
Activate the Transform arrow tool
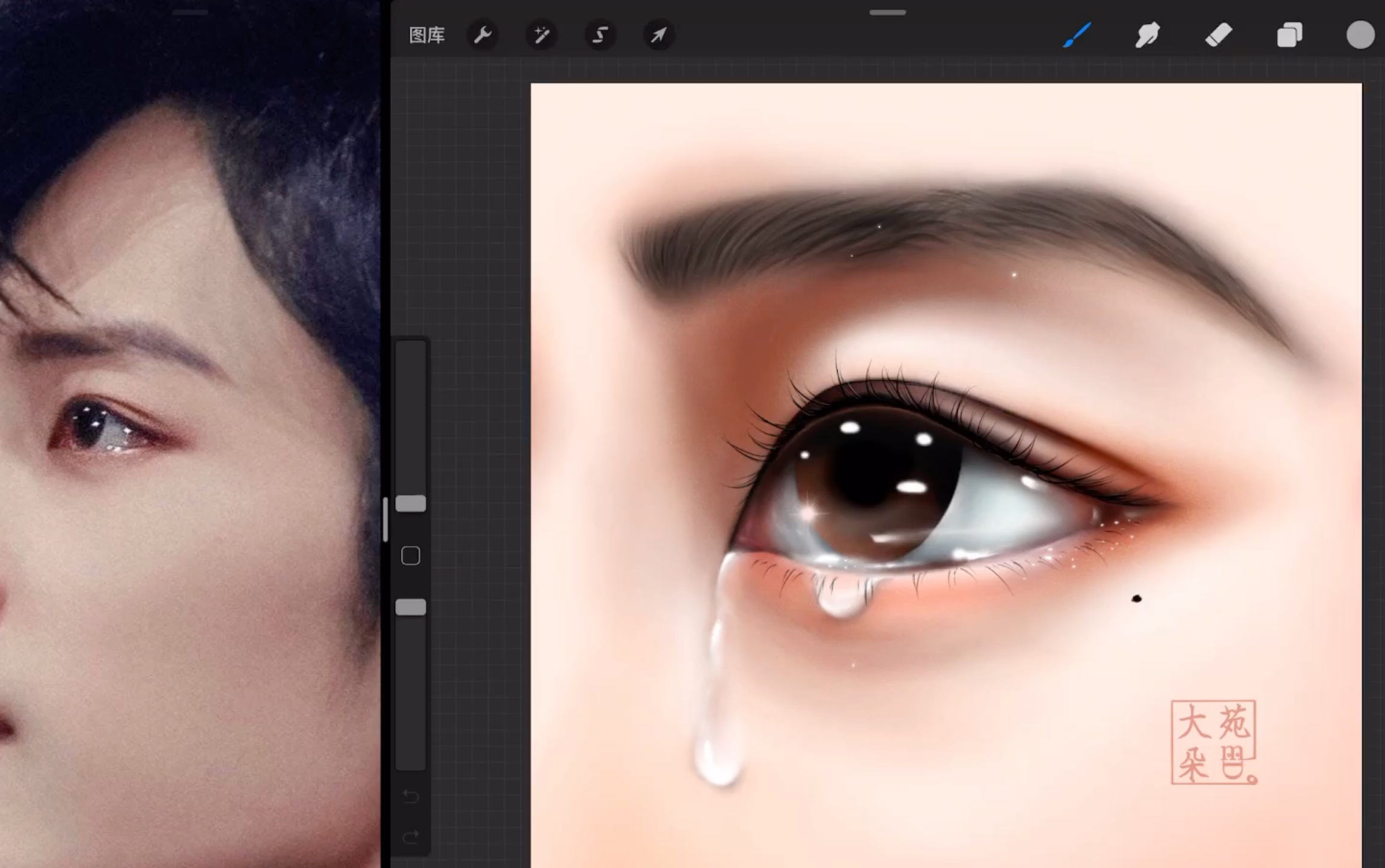tap(659, 35)
